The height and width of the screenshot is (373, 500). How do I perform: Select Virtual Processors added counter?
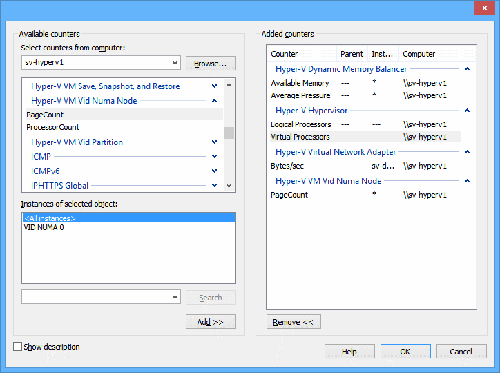pos(365,137)
